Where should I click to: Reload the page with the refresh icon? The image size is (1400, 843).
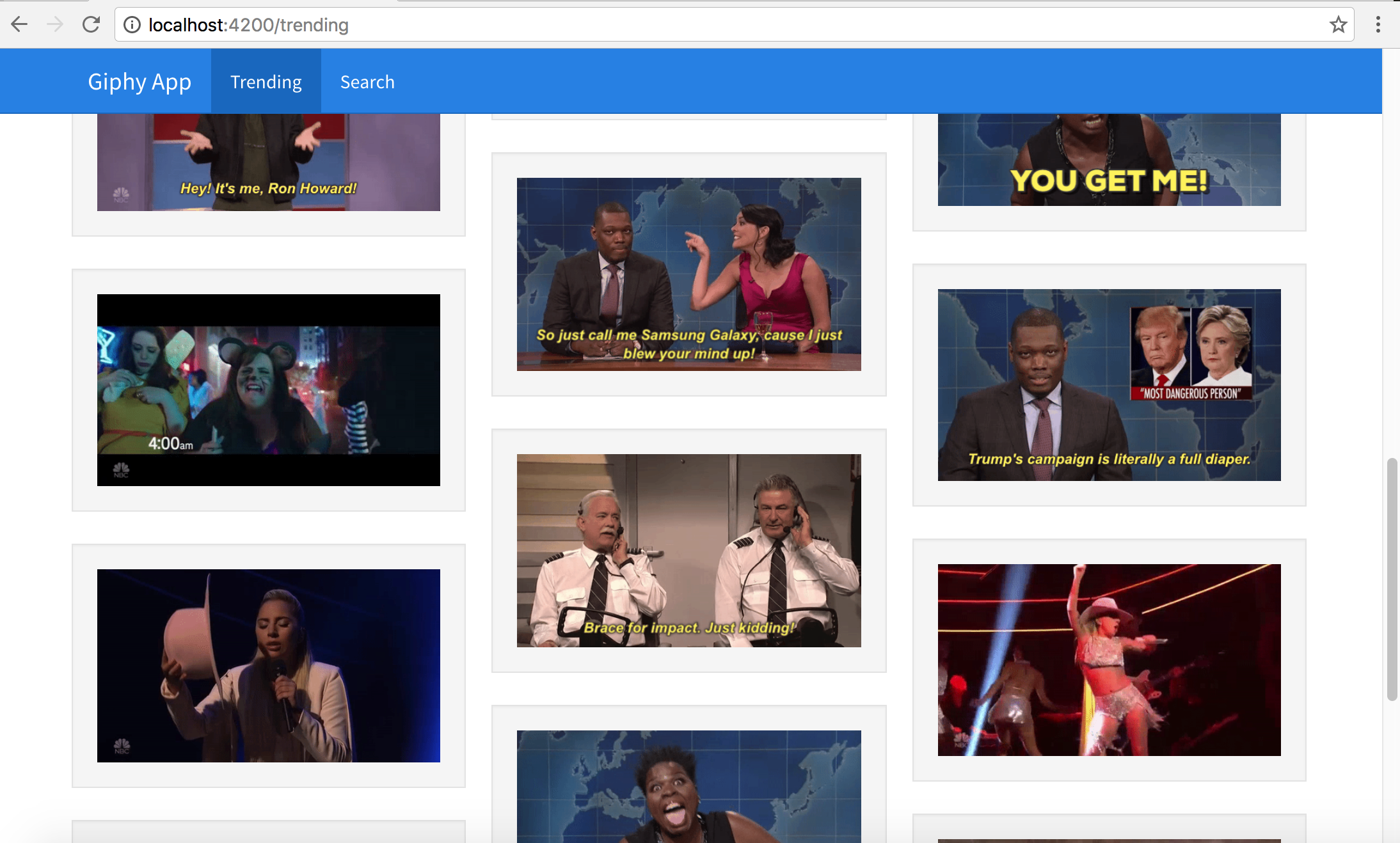tap(91, 24)
